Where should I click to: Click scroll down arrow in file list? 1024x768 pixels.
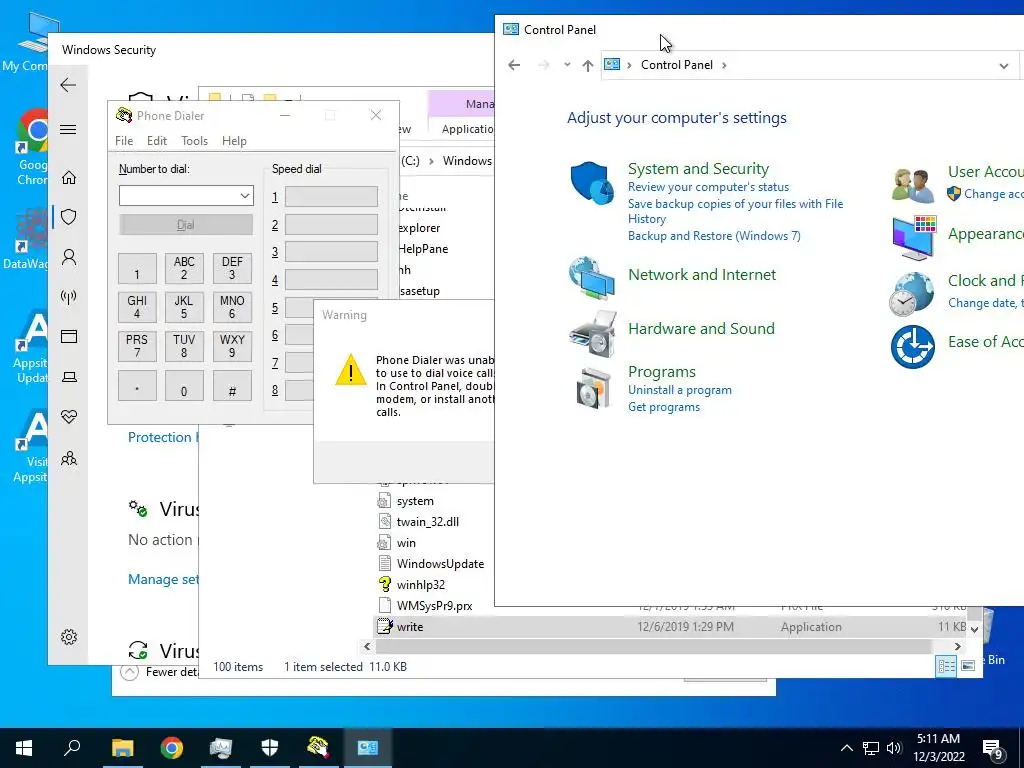(x=974, y=630)
